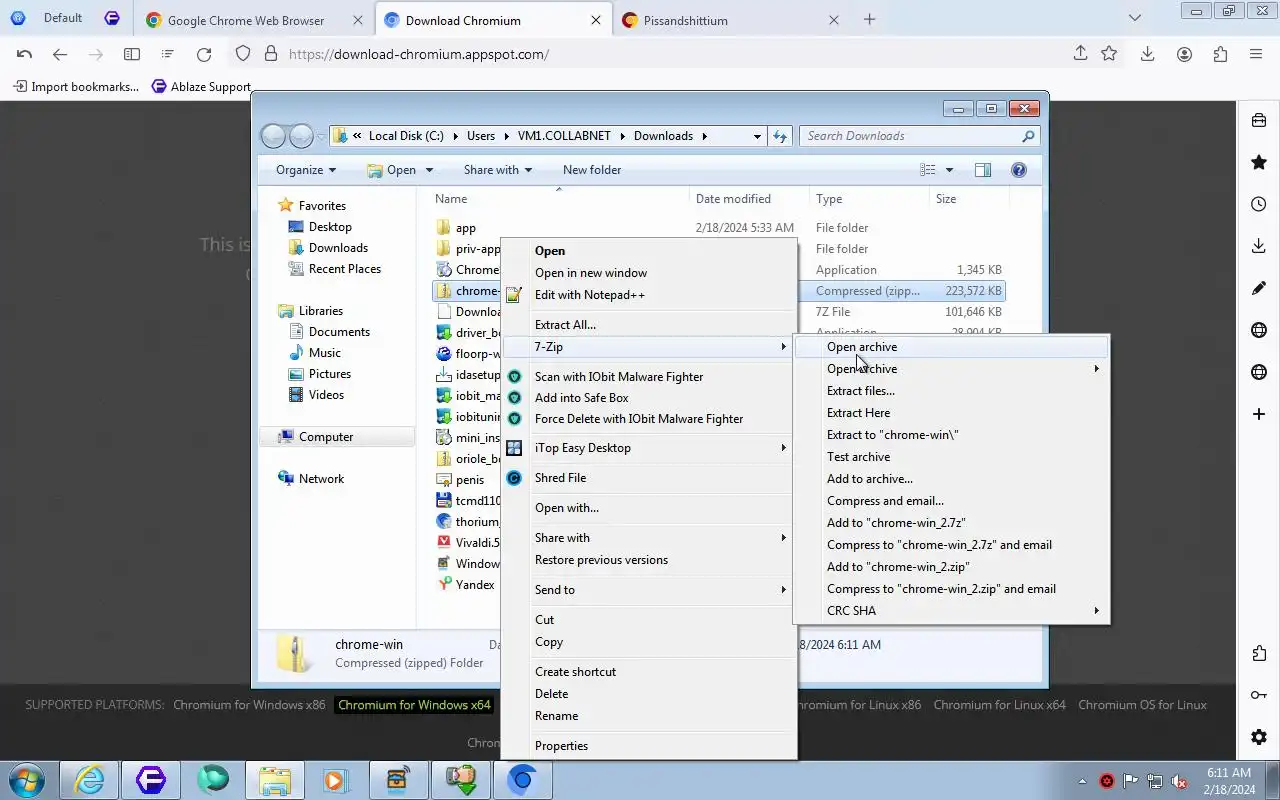Add a sidebar panel with the plus icon

tap(1259, 414)
